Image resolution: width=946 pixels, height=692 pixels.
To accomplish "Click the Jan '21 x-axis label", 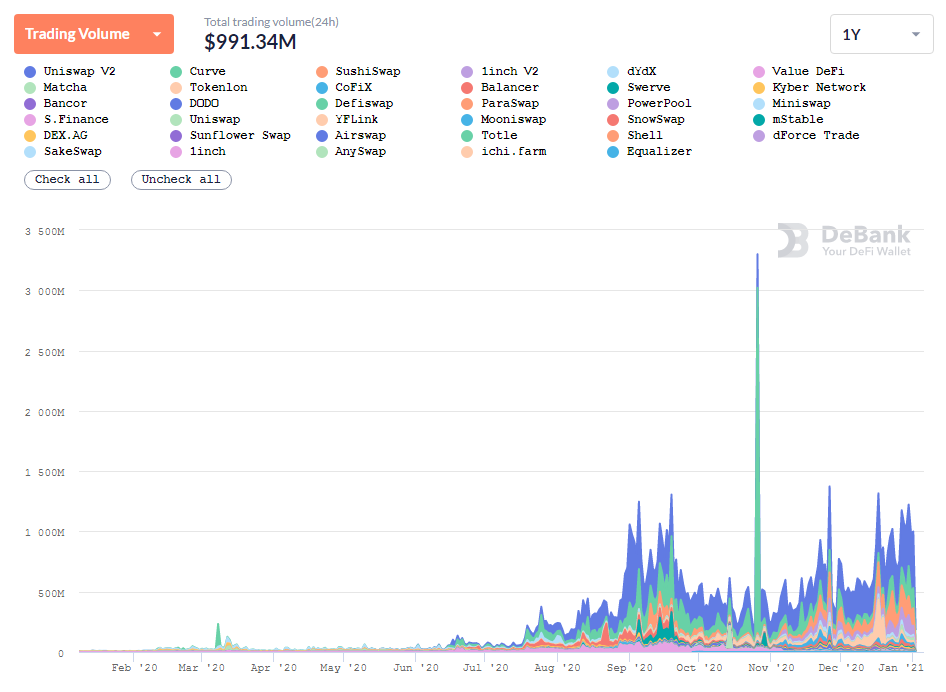I will click(901, 667).
